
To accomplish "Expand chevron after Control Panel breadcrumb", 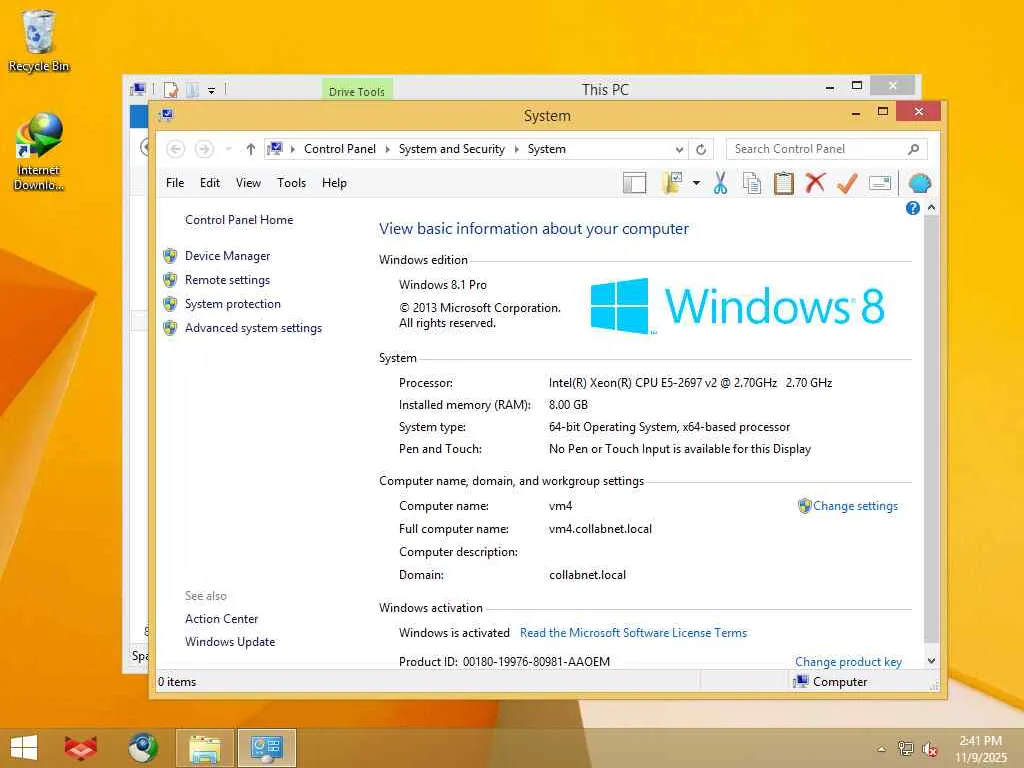I will pyautogui.click(x=387, y=150).
